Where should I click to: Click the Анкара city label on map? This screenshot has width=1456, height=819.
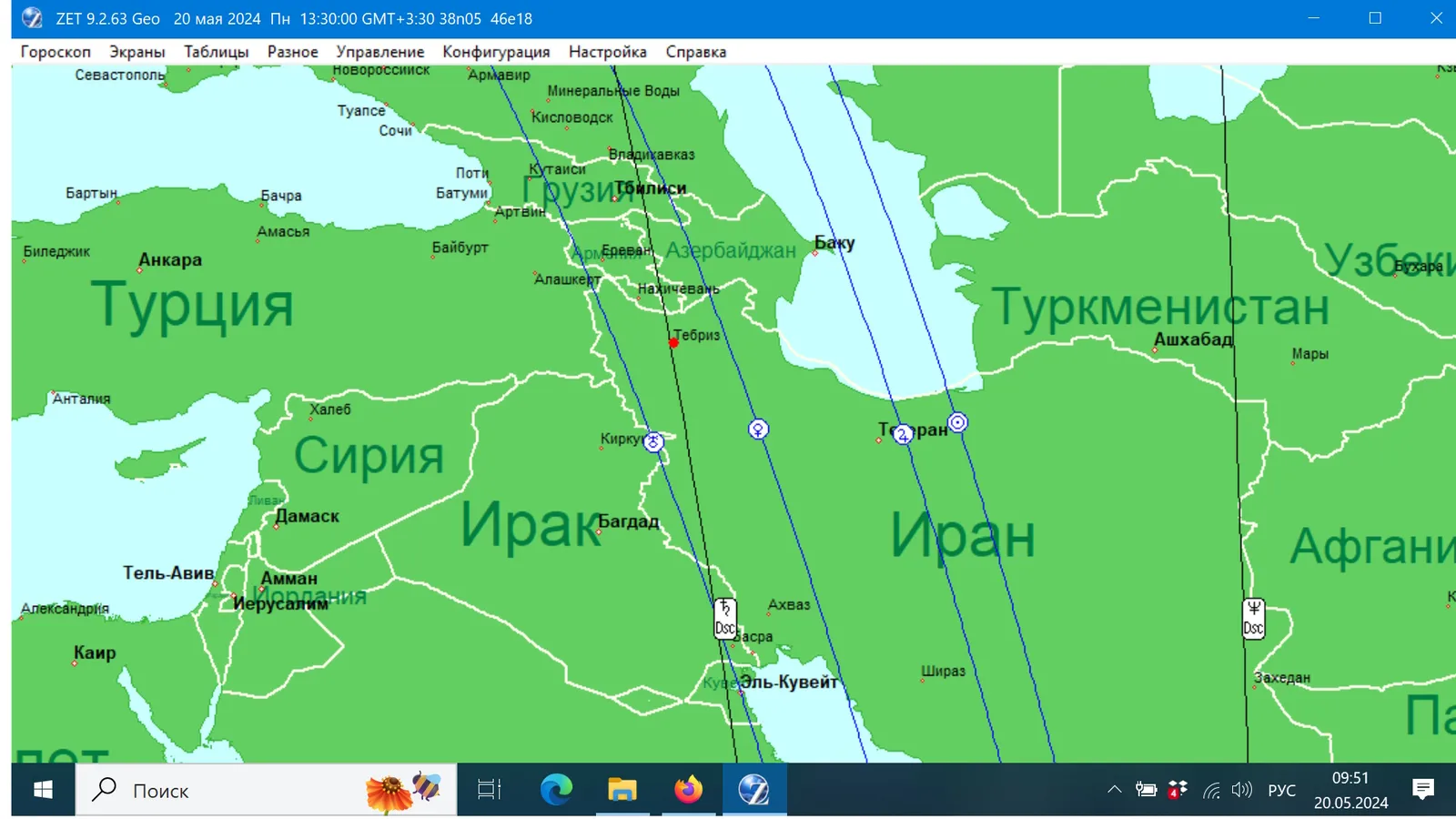(170, 260)
